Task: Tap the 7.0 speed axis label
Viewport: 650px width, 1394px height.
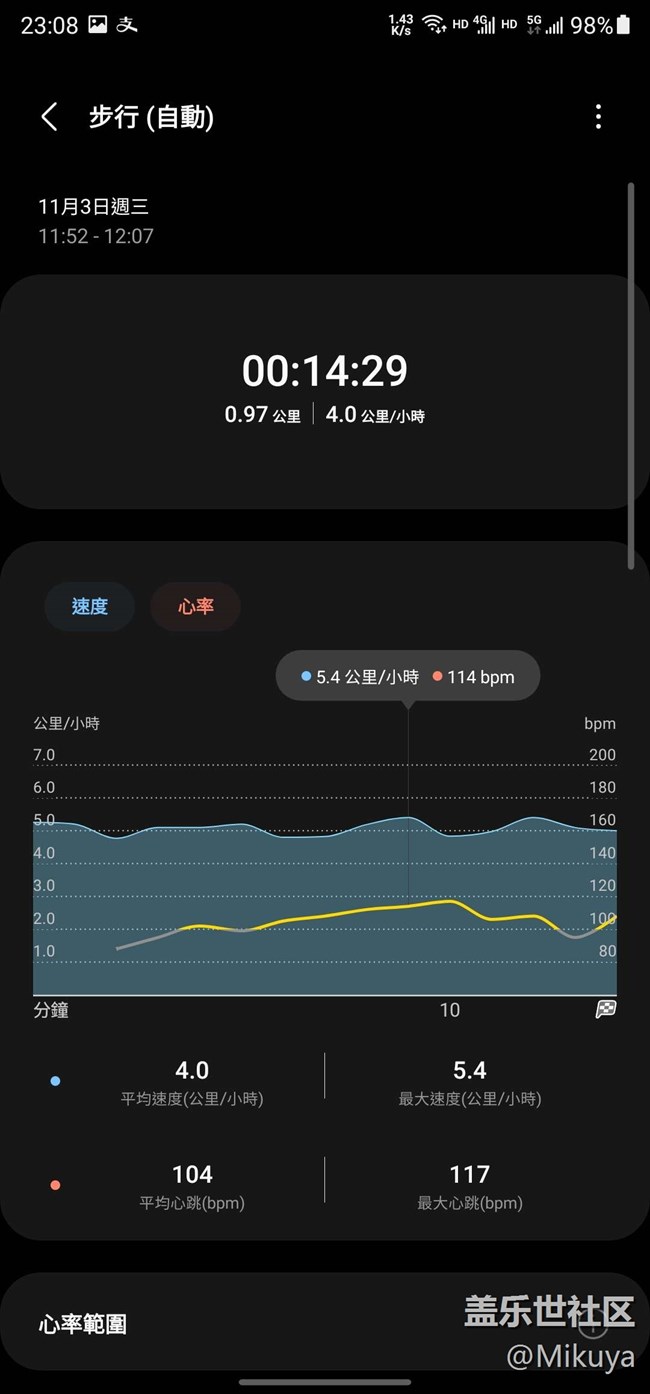Action: coord(44,755)
